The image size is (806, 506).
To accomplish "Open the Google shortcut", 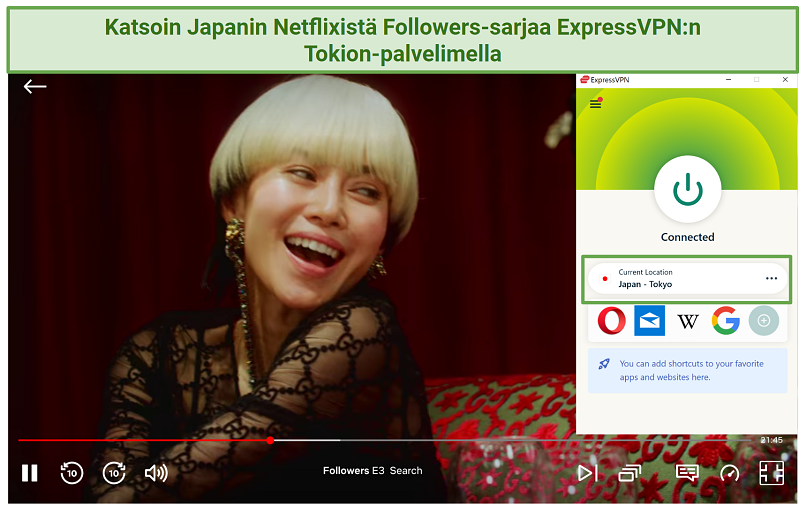I will [x=725, y=321].
